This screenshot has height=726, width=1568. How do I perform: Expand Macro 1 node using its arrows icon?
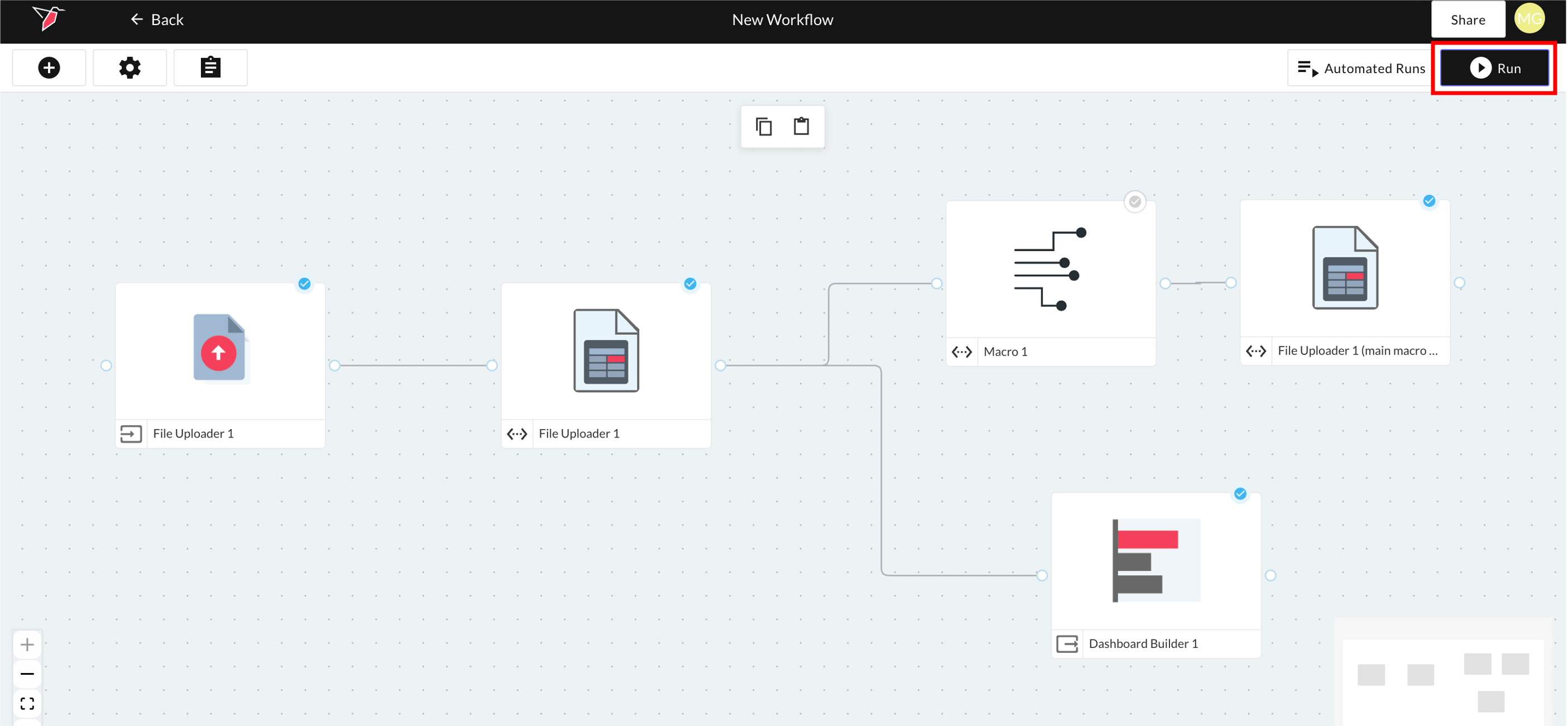(962, 352)
